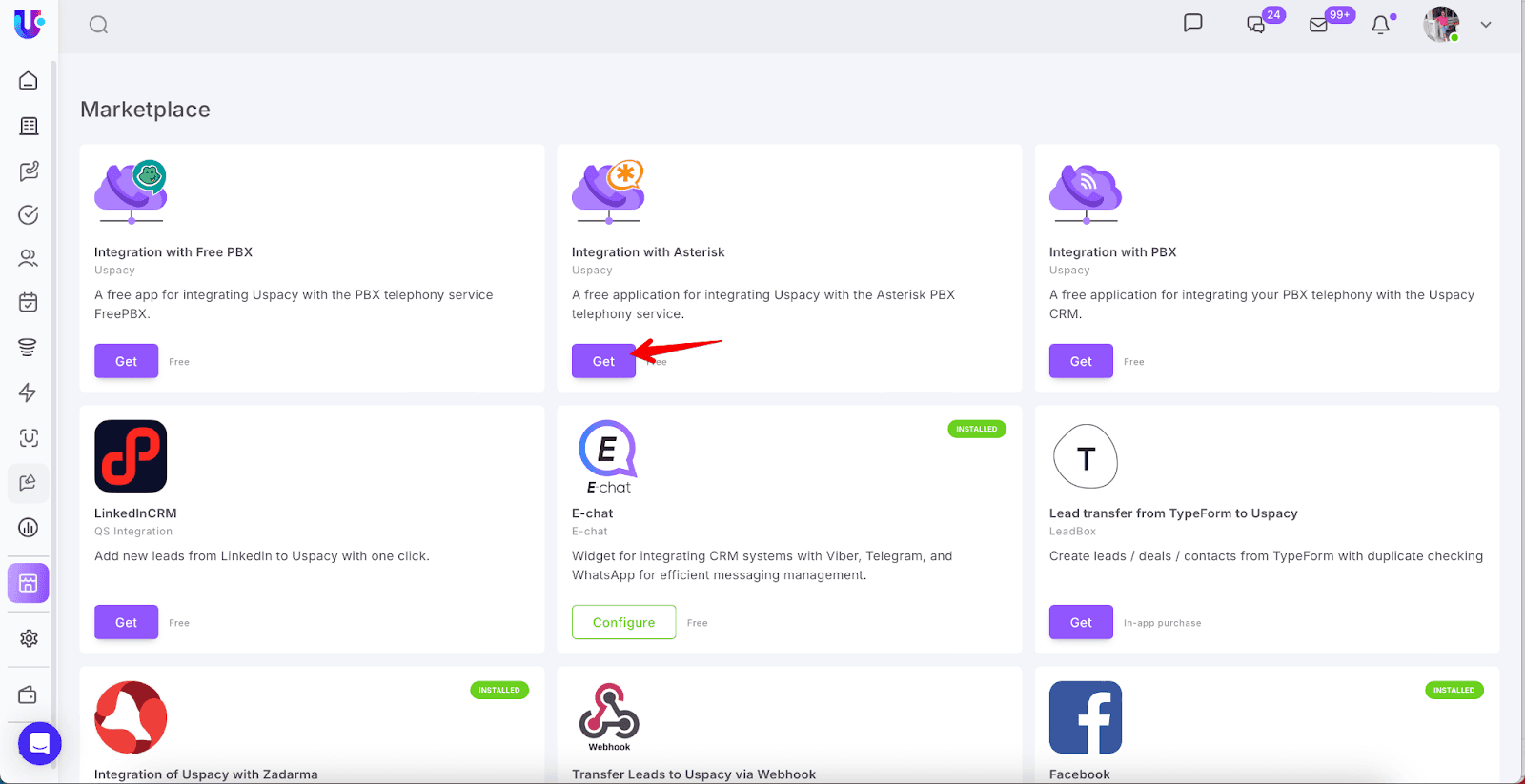Open the LinkedInCRM app logo
This screenshot has height=784, width=1525.
(x=131, y=456)
